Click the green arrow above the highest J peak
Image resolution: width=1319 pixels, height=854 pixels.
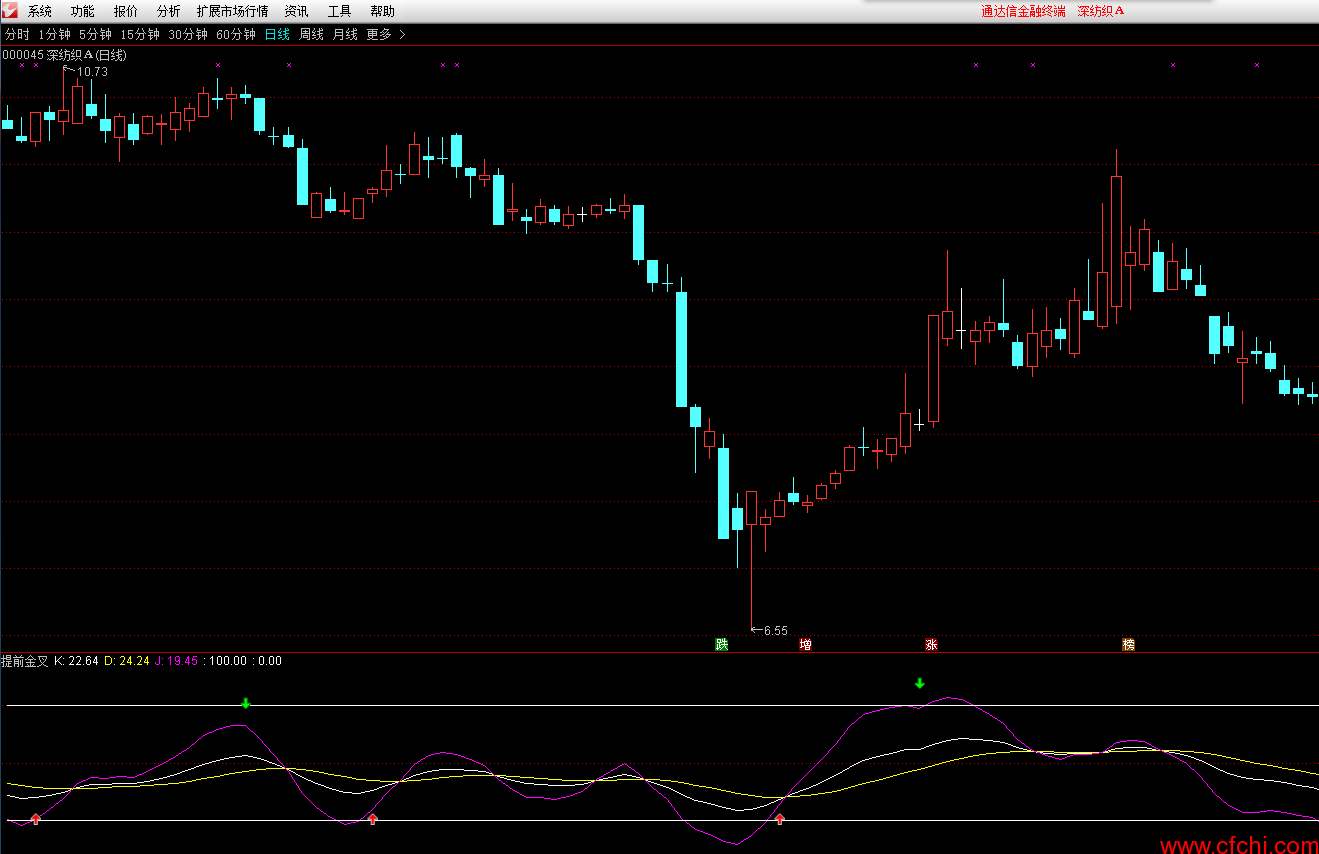click(920, 684)
